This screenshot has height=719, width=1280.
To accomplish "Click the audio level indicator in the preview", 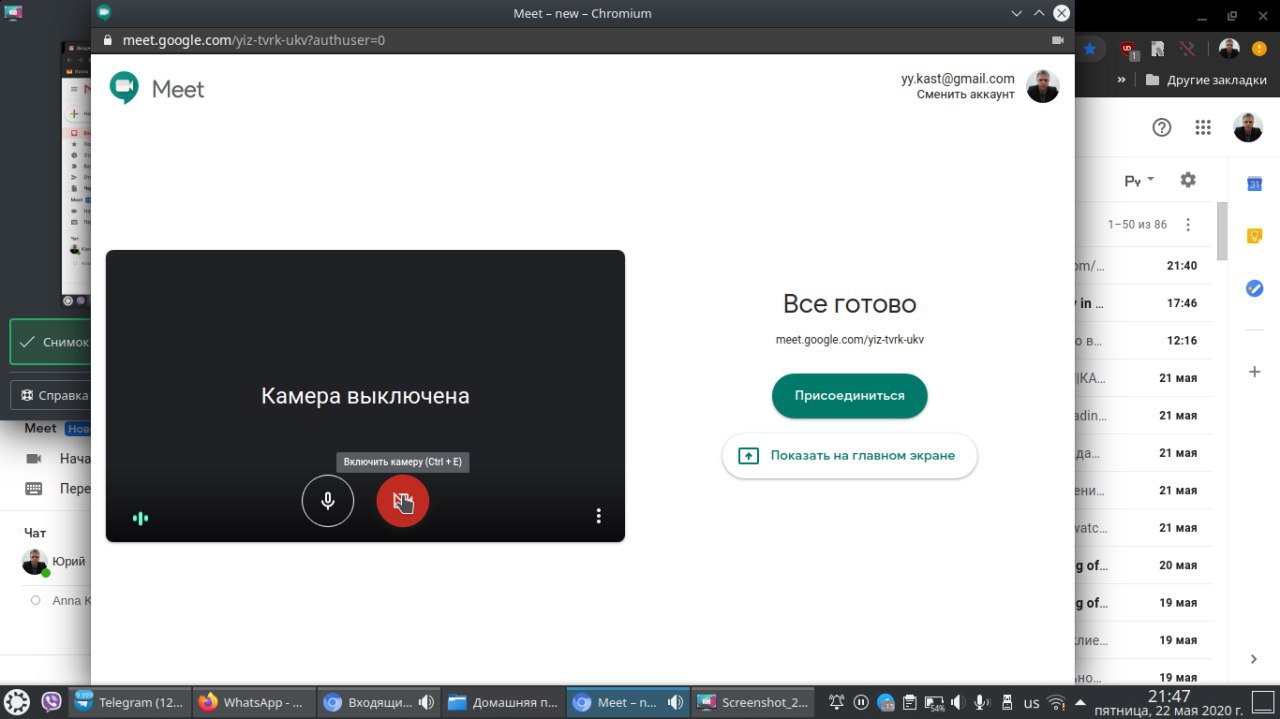I will 141,518.
